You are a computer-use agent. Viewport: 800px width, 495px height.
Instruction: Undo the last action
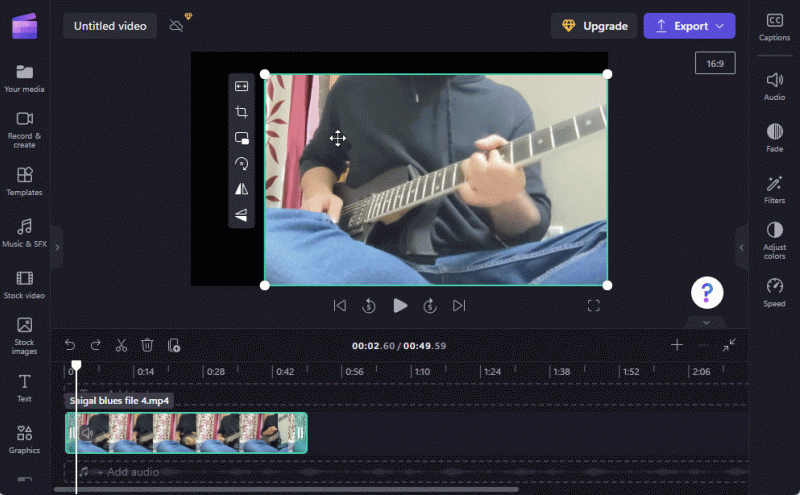click(x=70, y=345)
